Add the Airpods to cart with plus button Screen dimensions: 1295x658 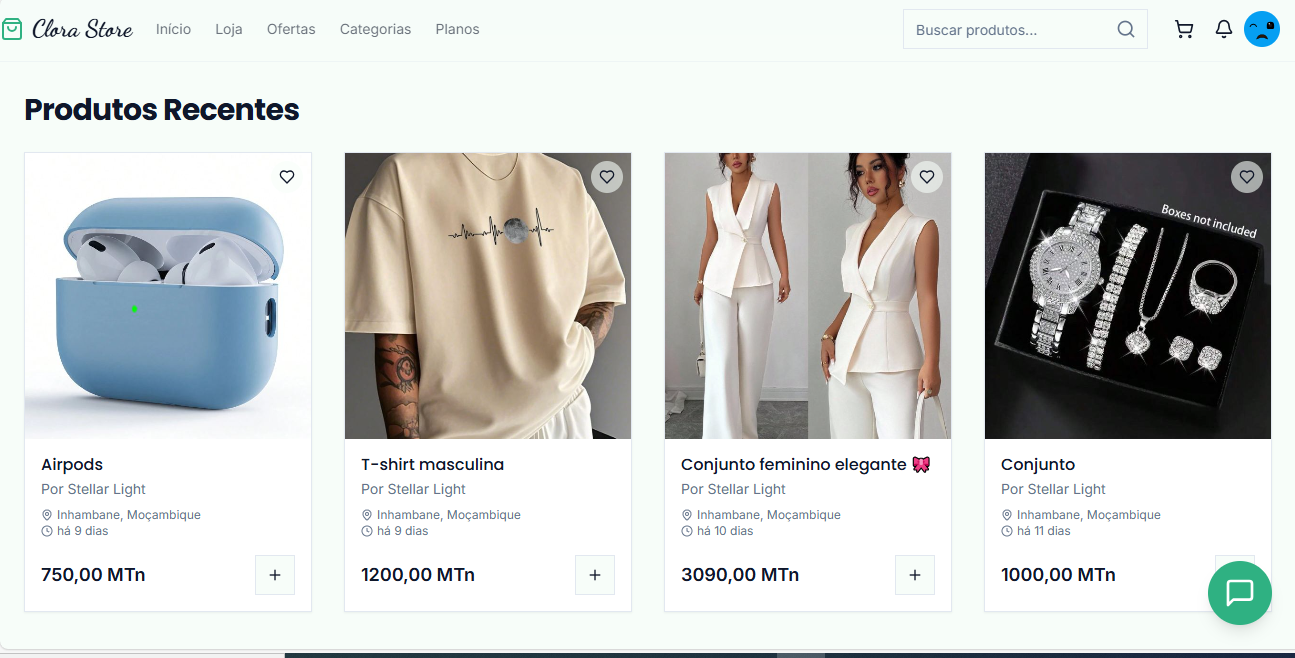click(x=275, y=574)
